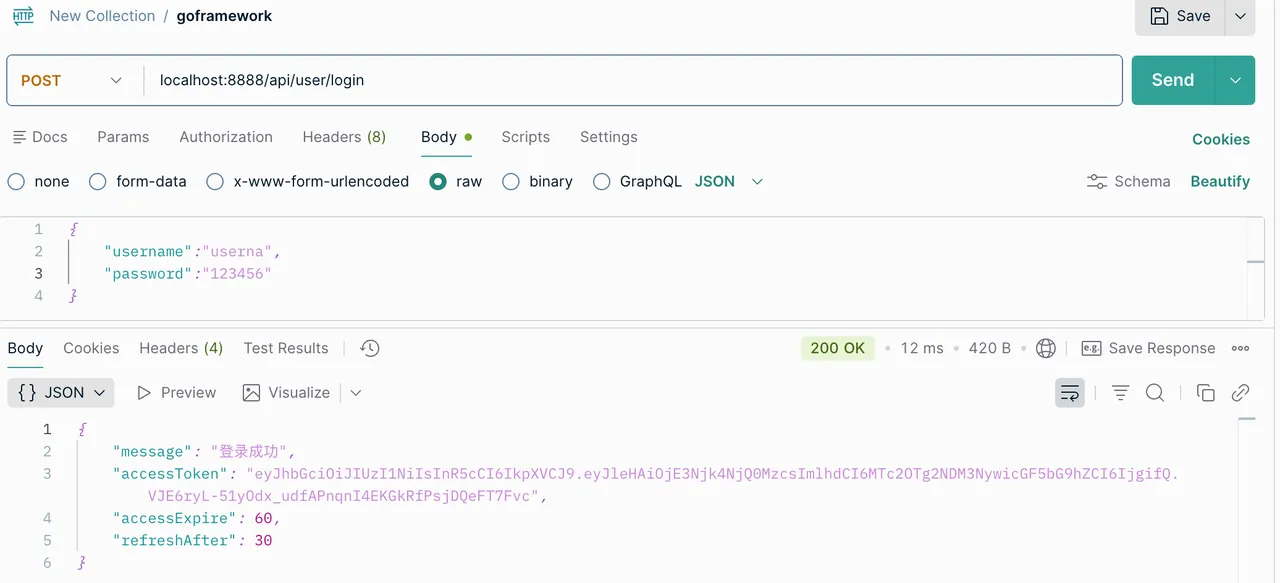Open the Cookies link under Send
The height and width of the screenshot is (583, 1280).
(1221, 139)
